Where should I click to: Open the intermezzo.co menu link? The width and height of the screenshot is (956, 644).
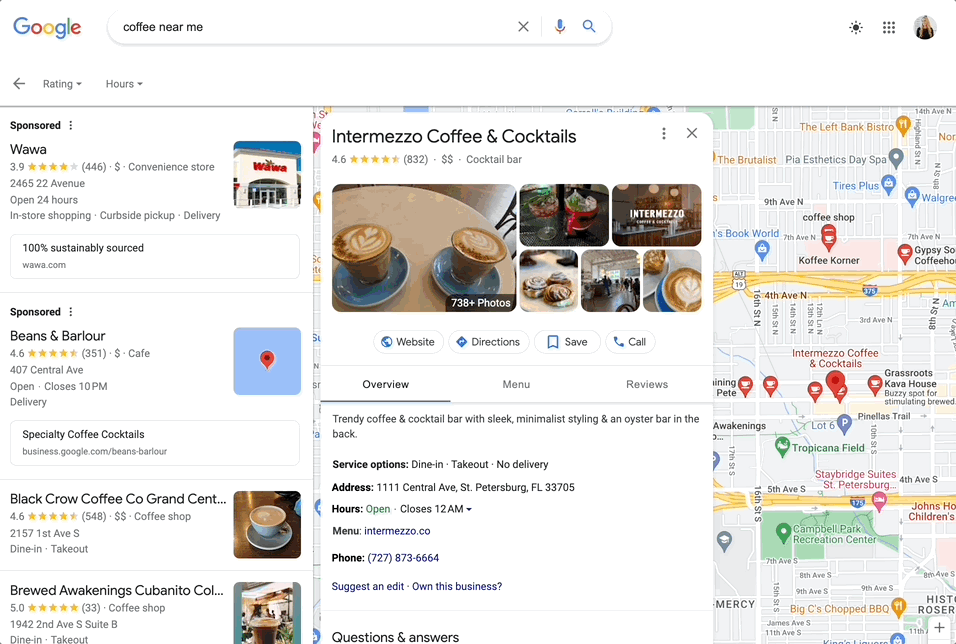[x=397, y=531]
